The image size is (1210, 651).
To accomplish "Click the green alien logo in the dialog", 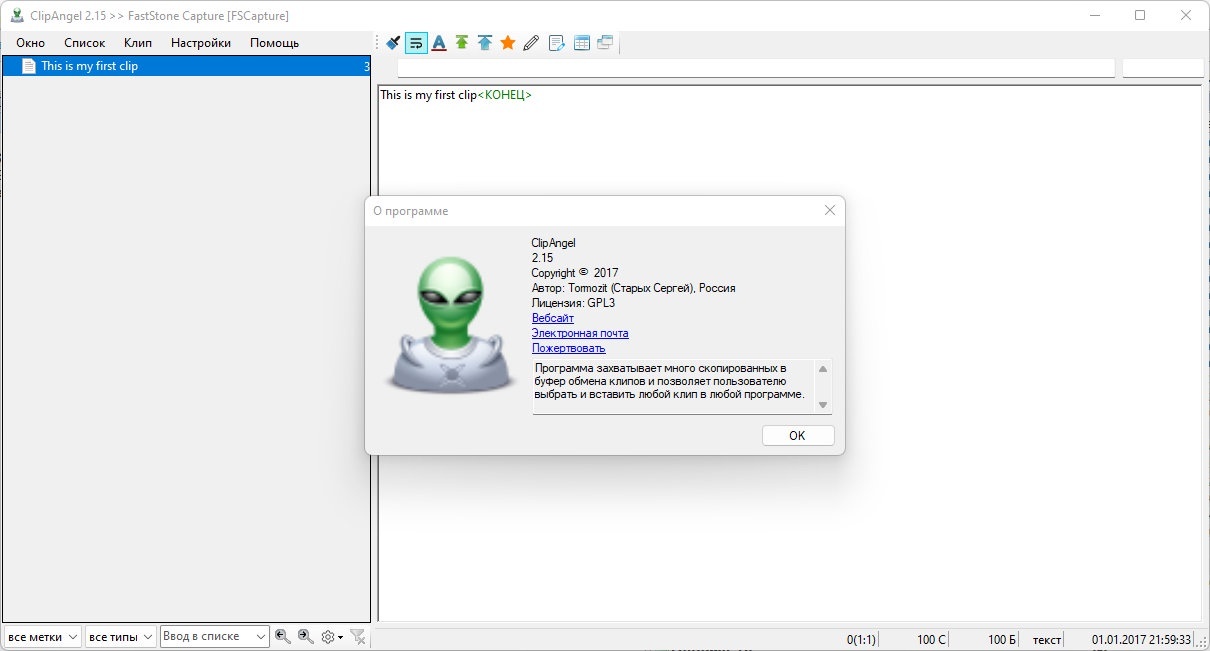I will 451,325.
